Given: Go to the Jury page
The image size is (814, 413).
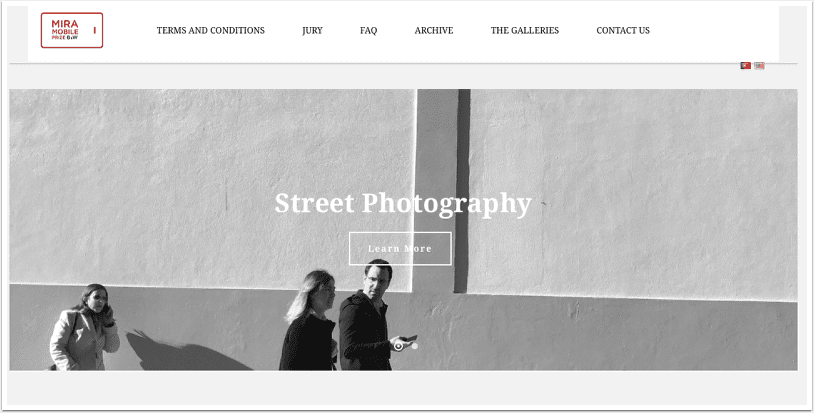Looking at the screenshot, I should (x=313, y=31).
